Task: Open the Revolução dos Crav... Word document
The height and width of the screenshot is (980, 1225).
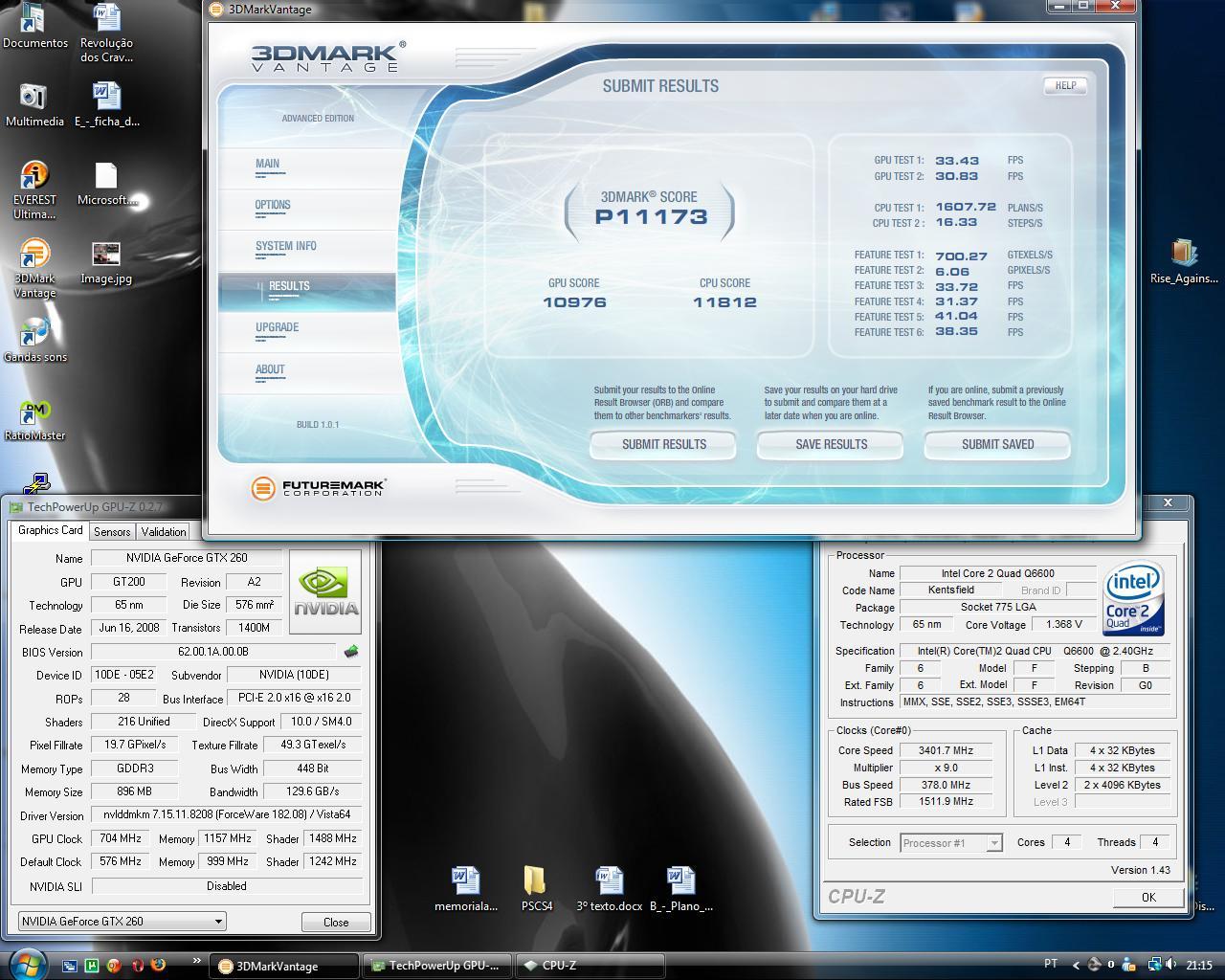Action: [106, 33]
